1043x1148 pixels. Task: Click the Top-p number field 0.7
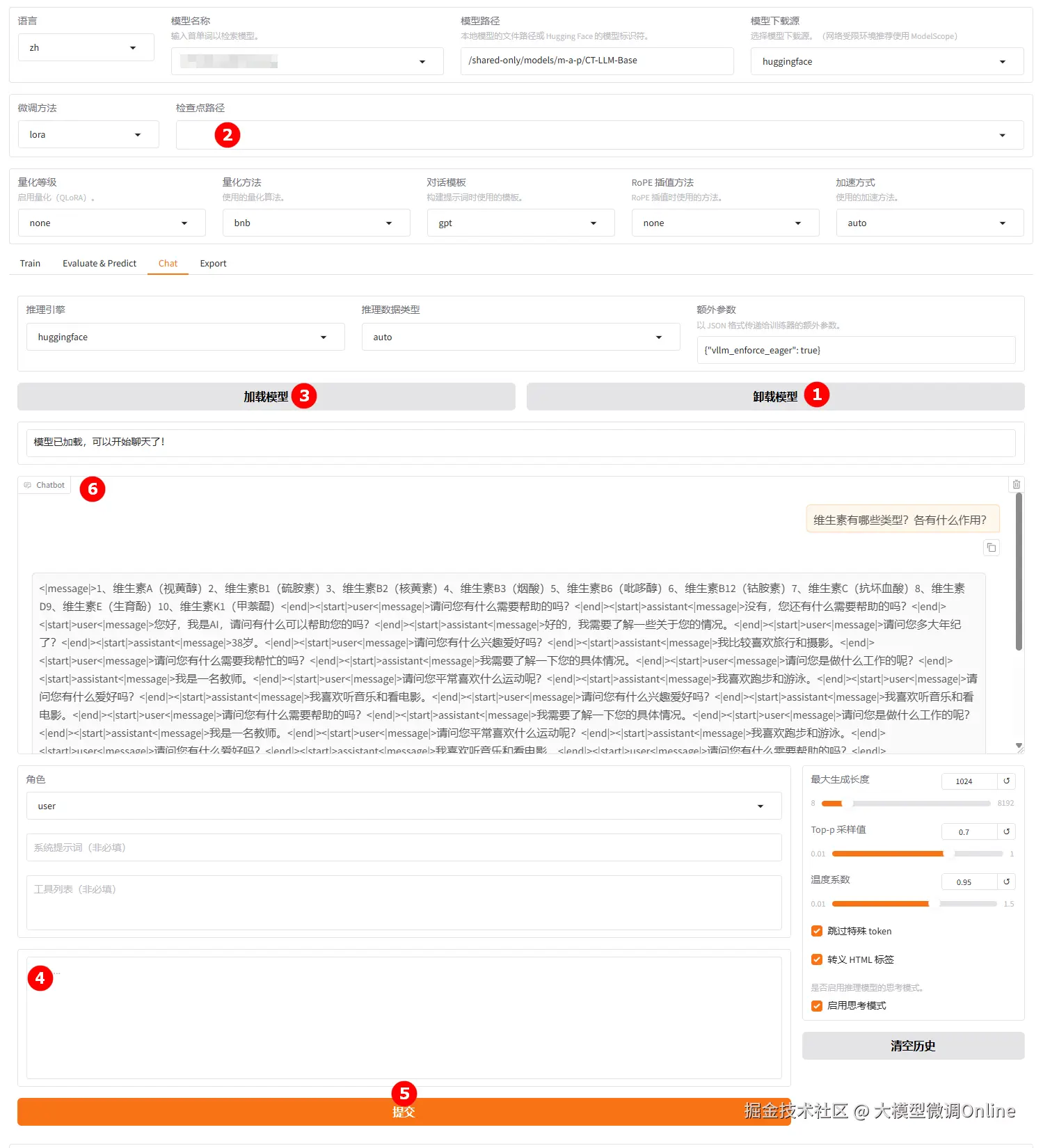(x=969, y=831)
